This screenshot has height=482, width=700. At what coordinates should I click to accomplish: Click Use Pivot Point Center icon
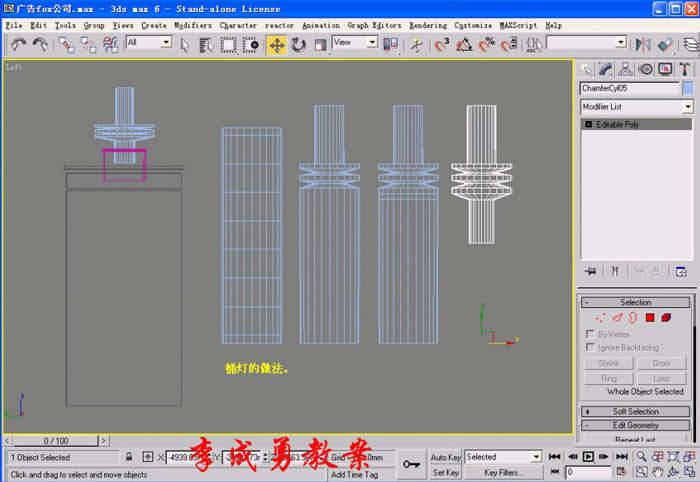pyautogui.click(x=391, y=45)
